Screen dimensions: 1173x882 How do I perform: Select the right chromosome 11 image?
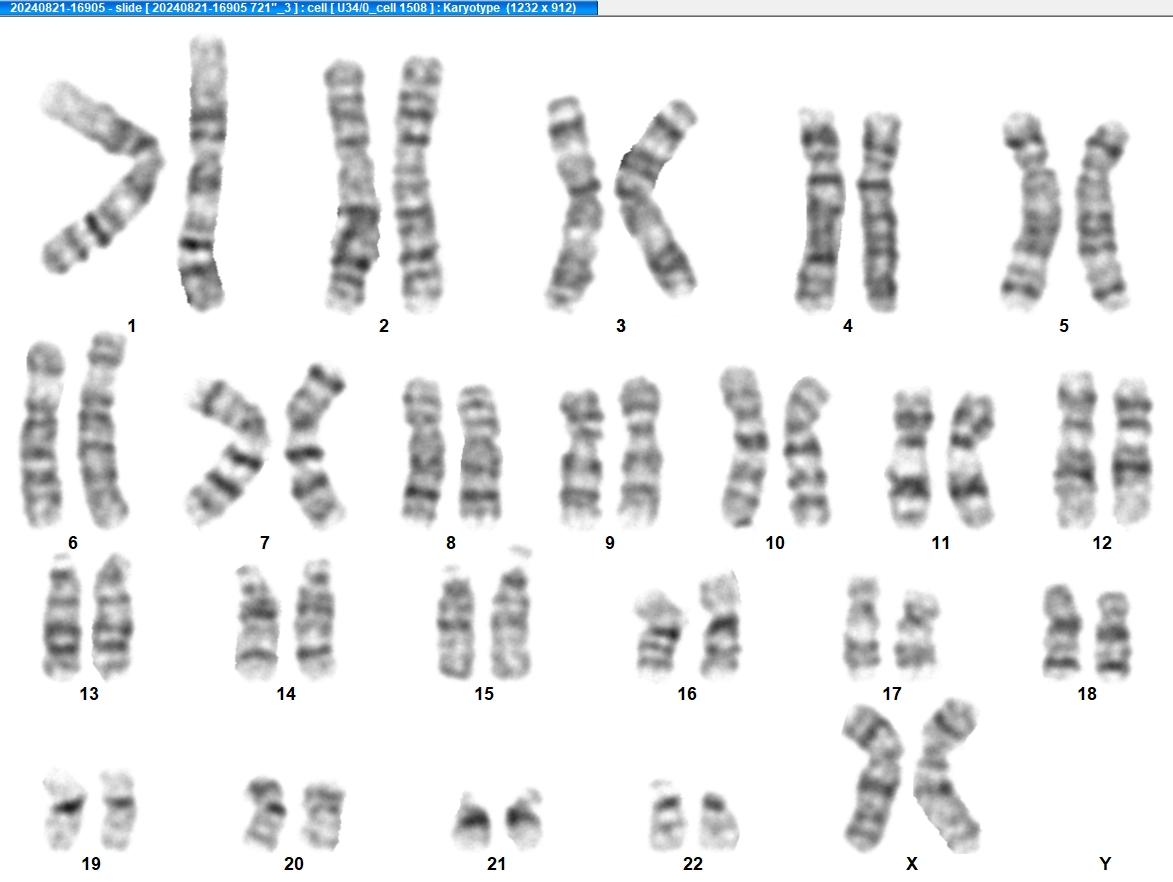971,458
